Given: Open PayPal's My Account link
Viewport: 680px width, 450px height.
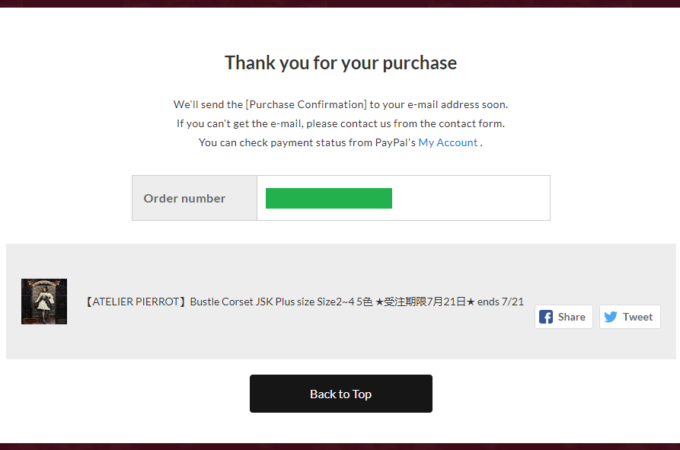Looking at the screenshot, I should tap(447, 143).
